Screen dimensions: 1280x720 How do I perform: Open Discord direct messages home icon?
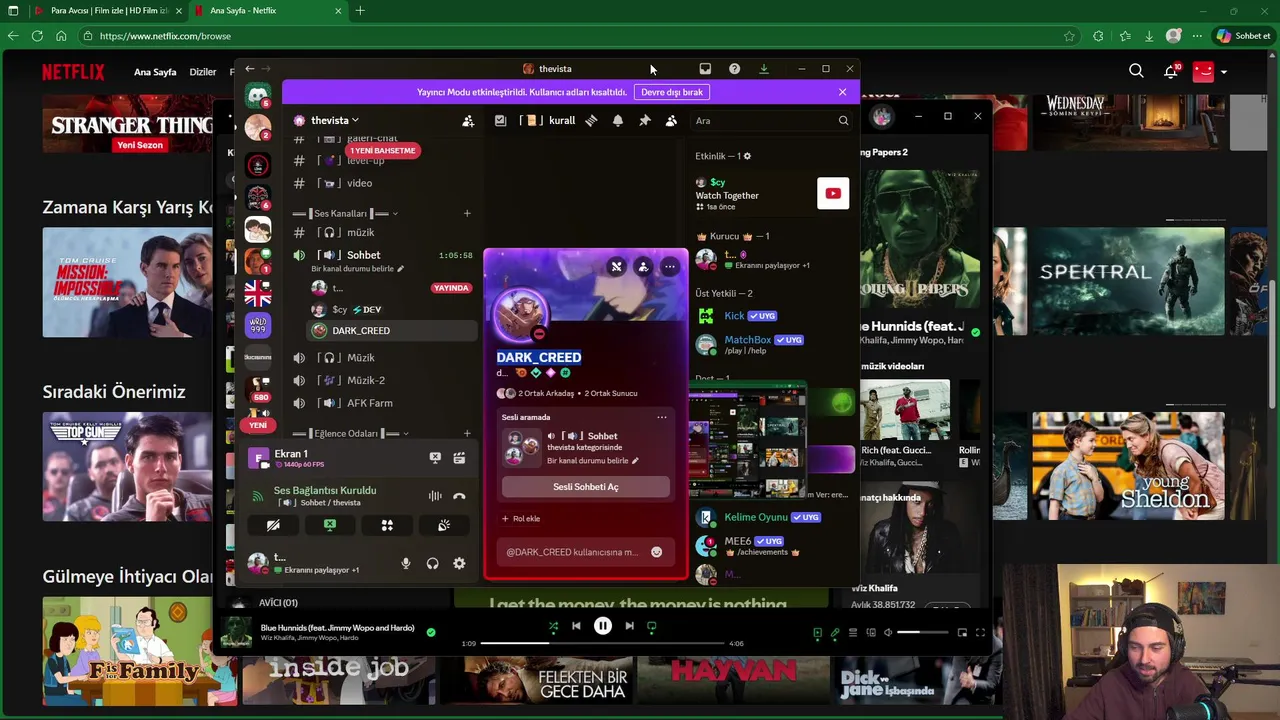[x=258, y=96]
